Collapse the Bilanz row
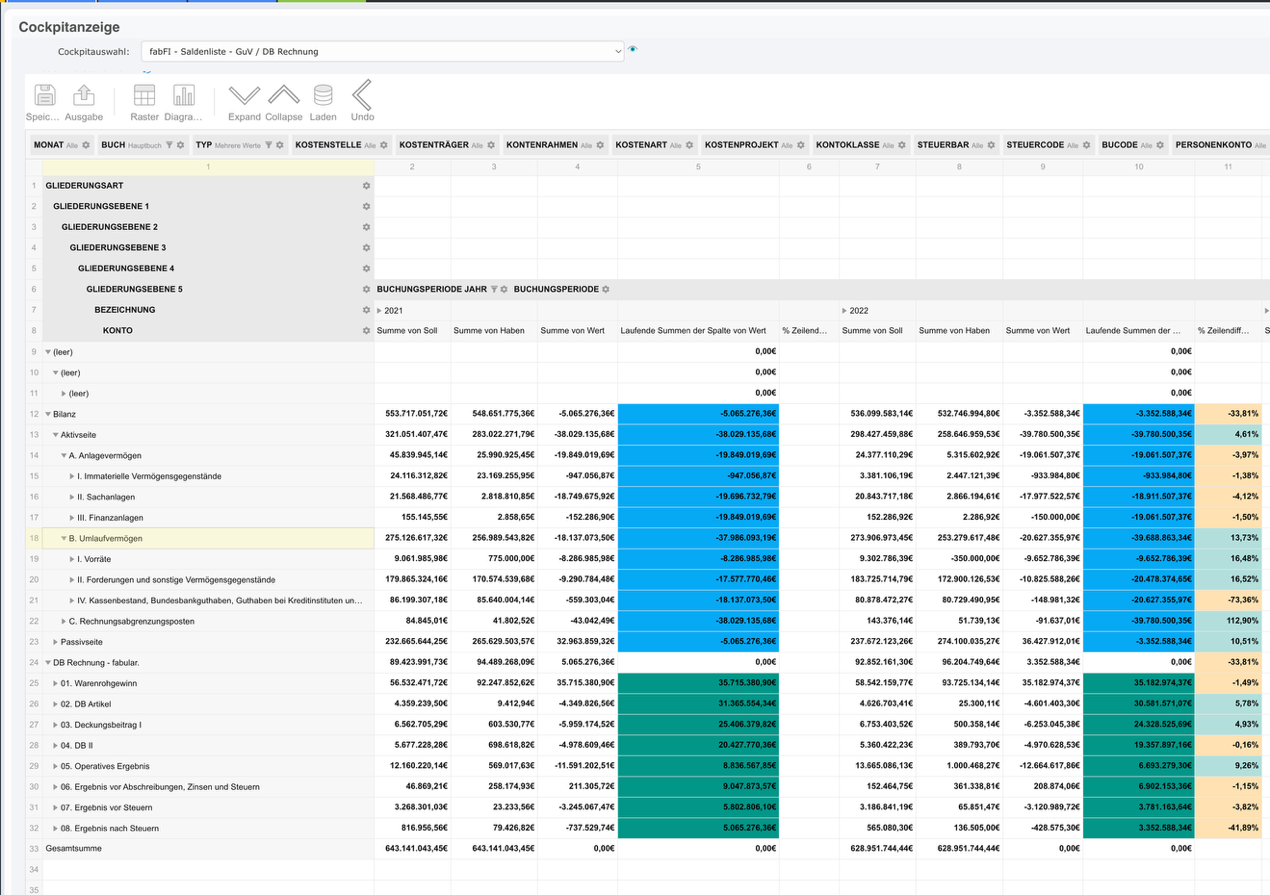1270x895 pixels. [x=48, y=413]
